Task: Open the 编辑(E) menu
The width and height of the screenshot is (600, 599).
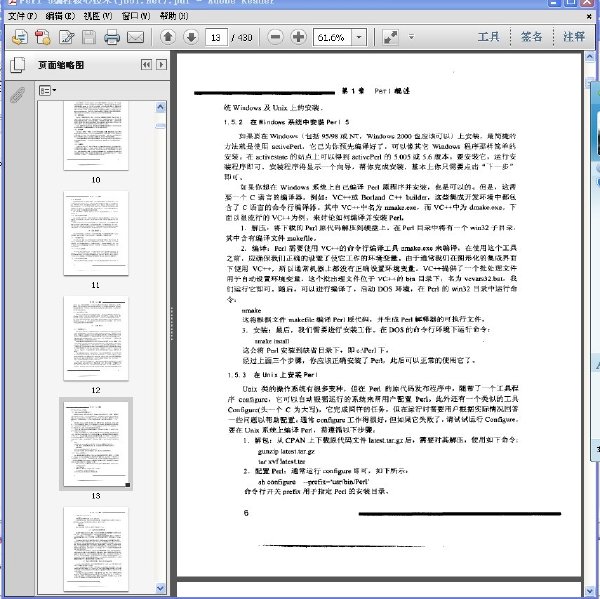Action: (60, 16)
